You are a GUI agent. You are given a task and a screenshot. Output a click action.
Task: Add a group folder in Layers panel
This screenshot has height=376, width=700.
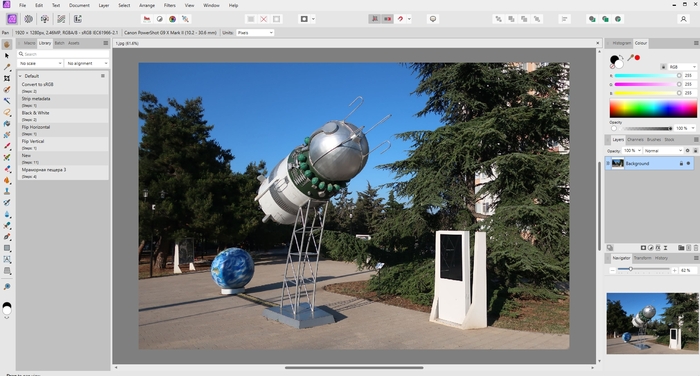[681, 248]
